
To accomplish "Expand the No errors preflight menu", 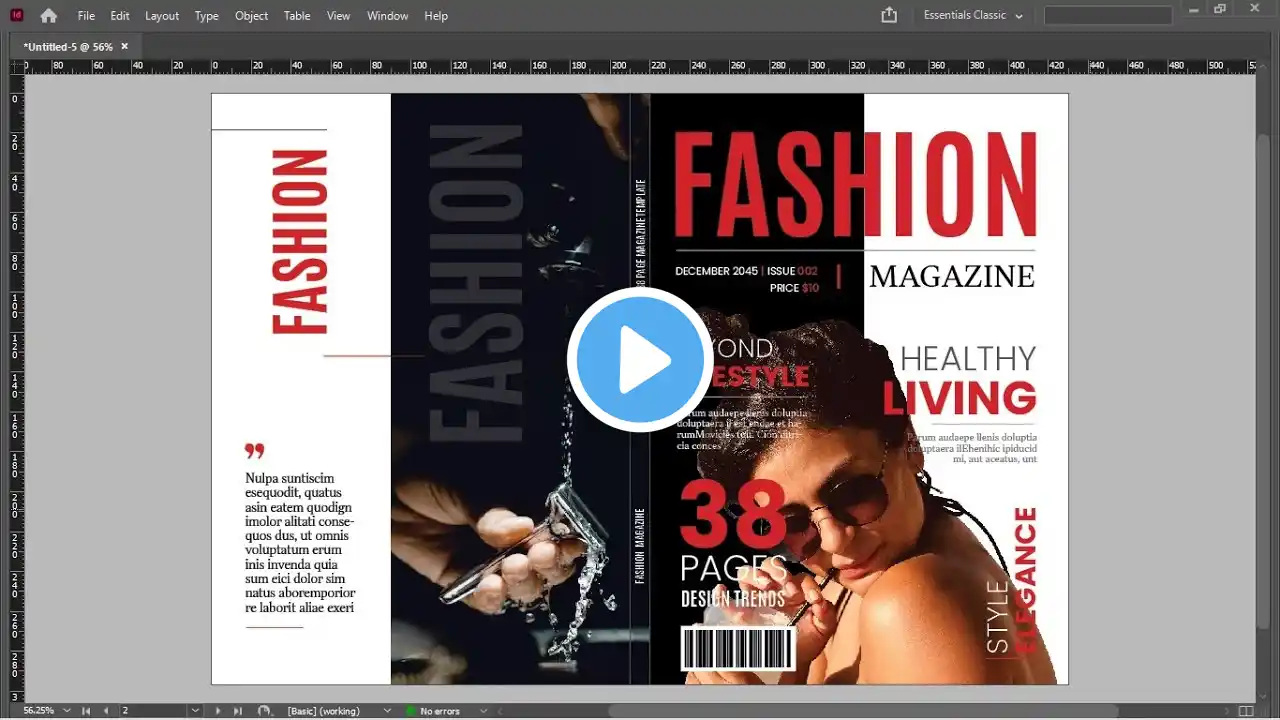I will (484, 711).
